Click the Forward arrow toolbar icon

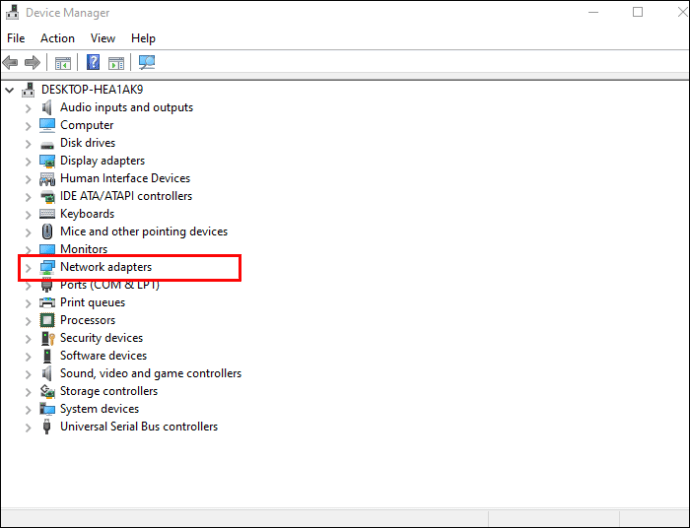click(x=33, y=62)
